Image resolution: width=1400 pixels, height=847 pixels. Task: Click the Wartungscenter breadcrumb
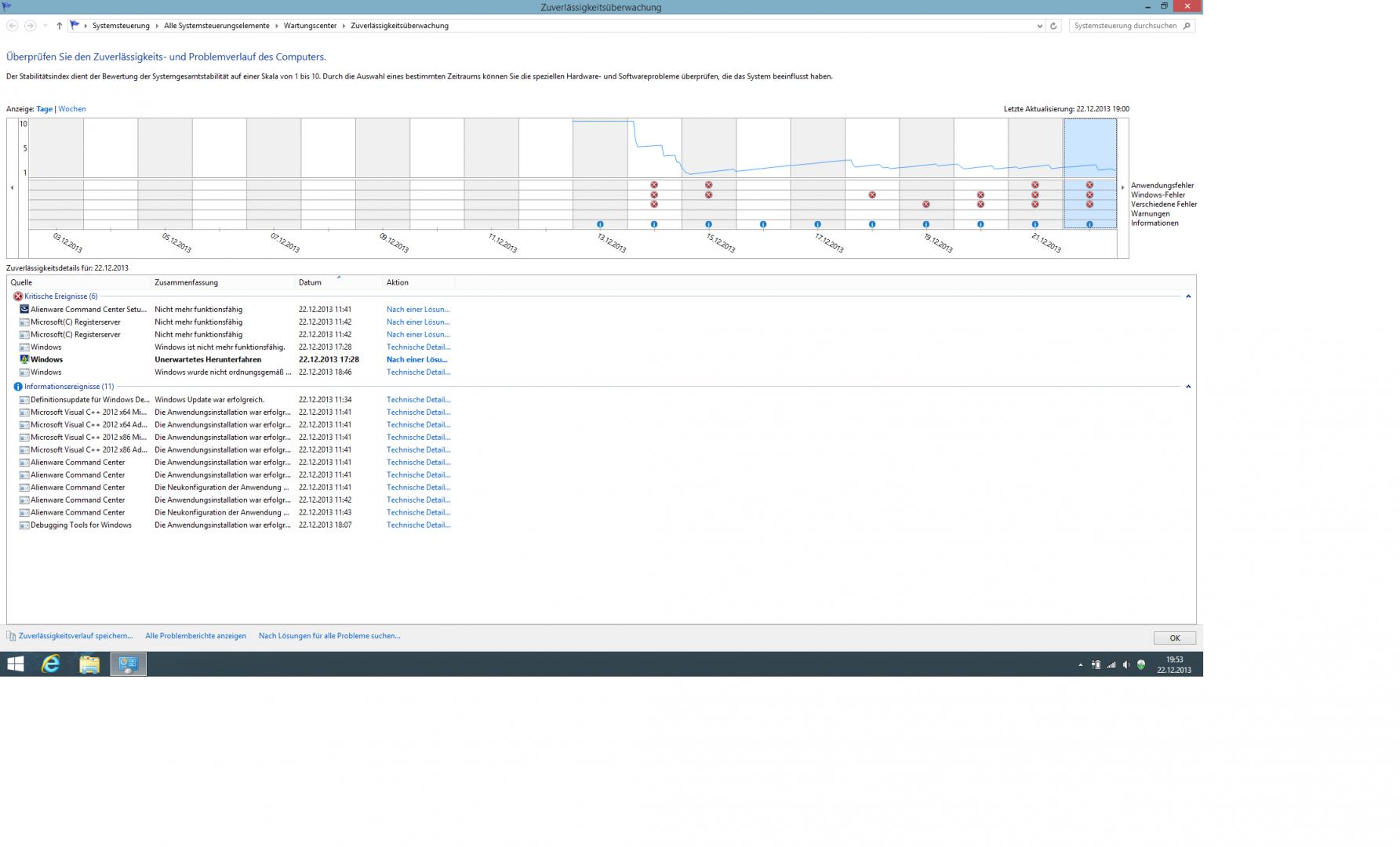pos(310,26)
